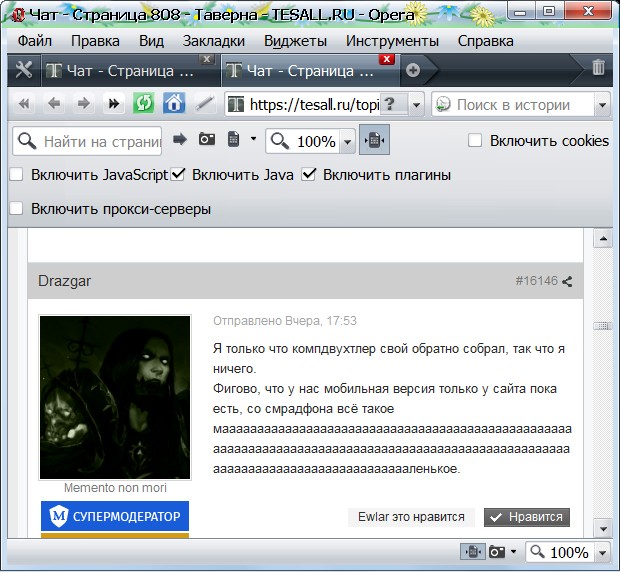
Task: Click the toolbar page document icon
Action: pos(234,139)
